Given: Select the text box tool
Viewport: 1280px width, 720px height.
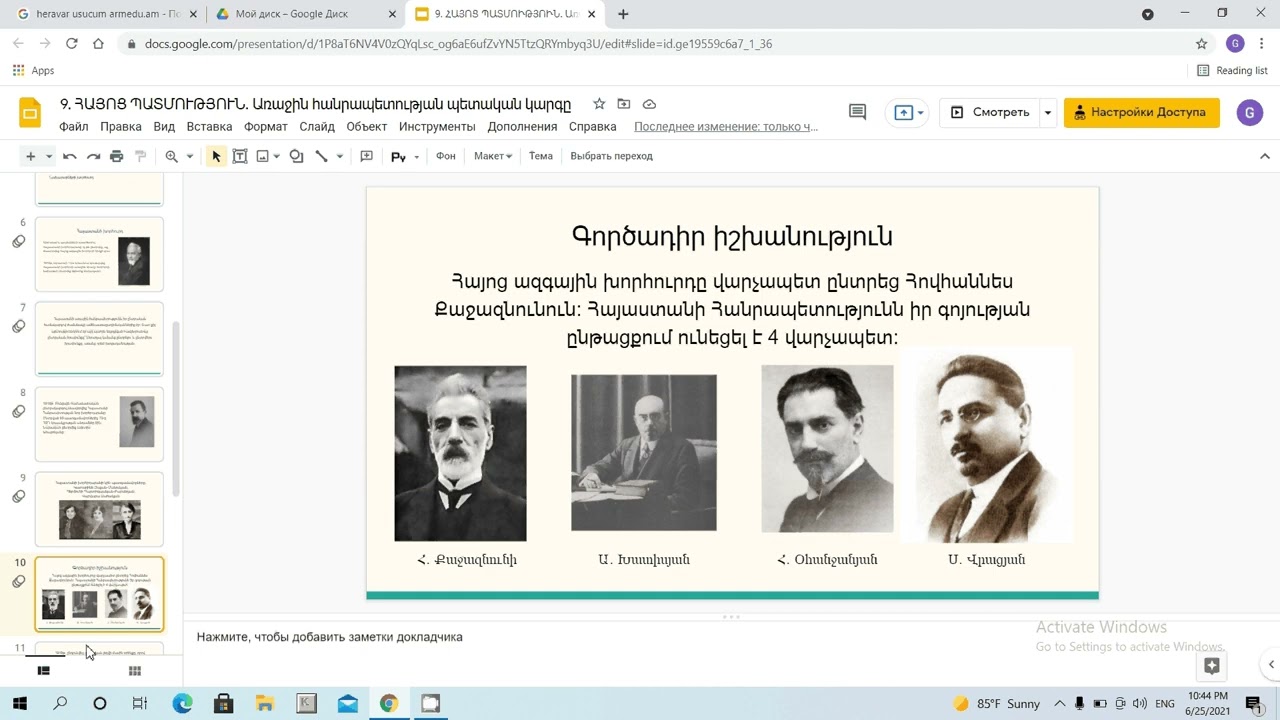Looking at the screenshot, I should pyautogui.click(x=240, y=156).
